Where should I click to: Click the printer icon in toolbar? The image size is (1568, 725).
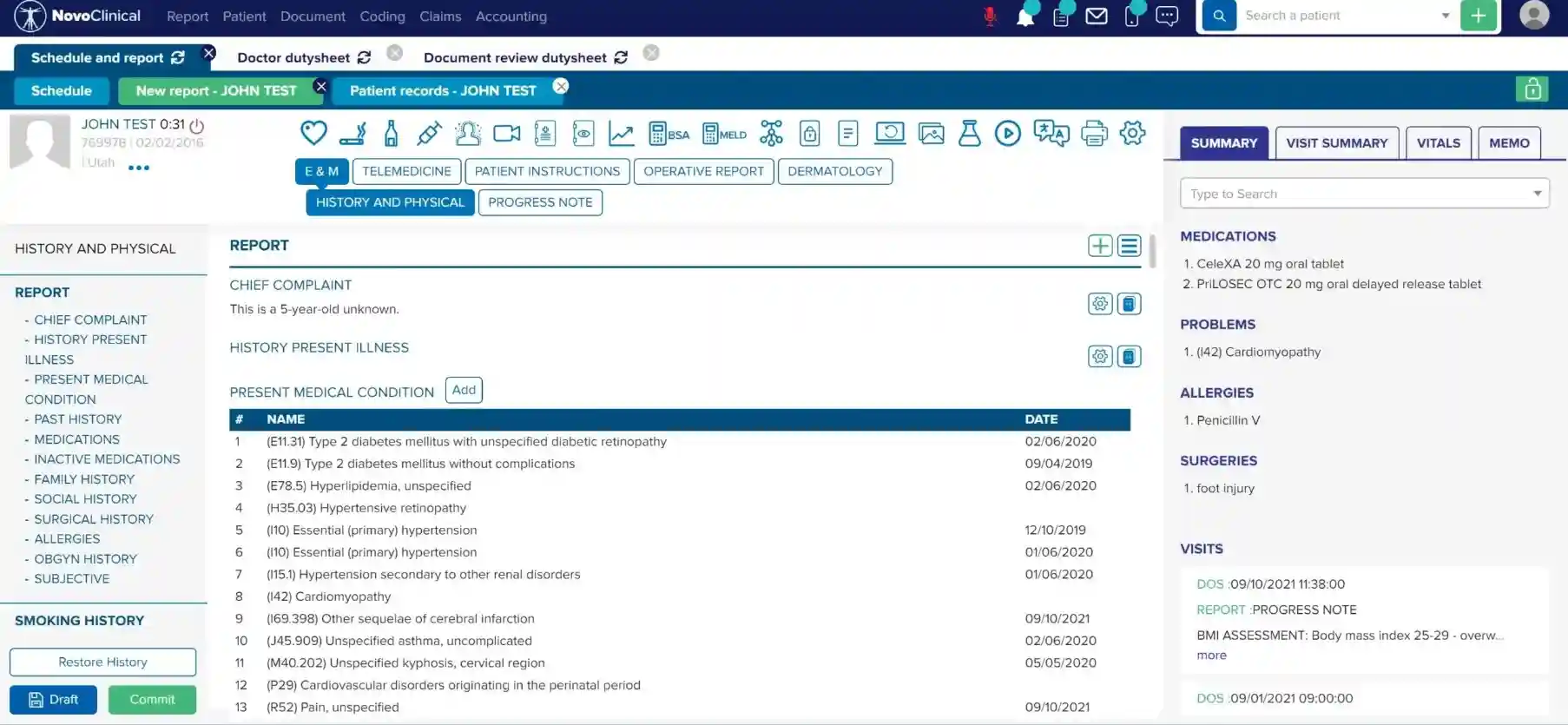(x=1094, y=134)
